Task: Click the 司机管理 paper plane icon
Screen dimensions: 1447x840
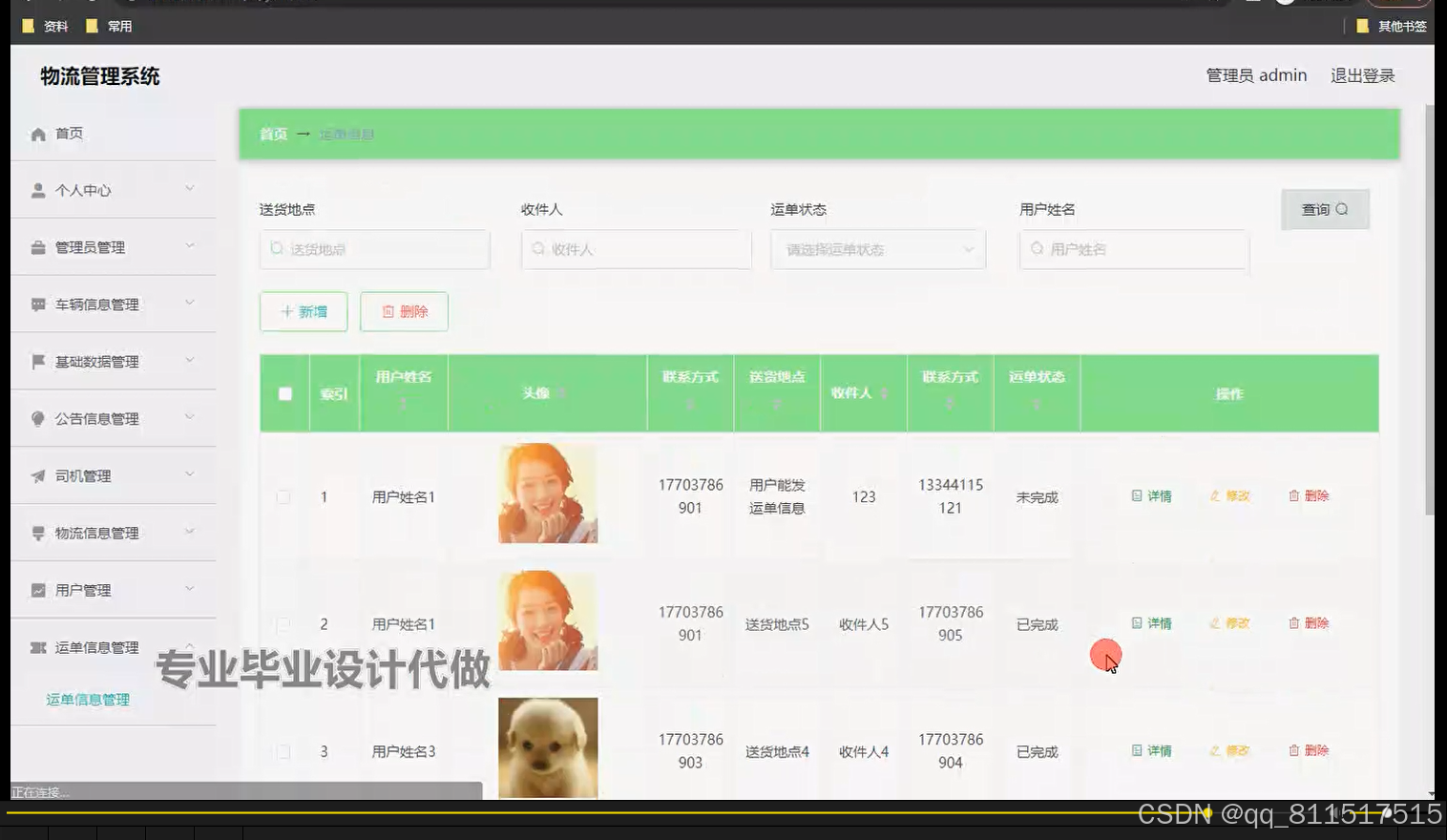Action: (x=37, y=474)
